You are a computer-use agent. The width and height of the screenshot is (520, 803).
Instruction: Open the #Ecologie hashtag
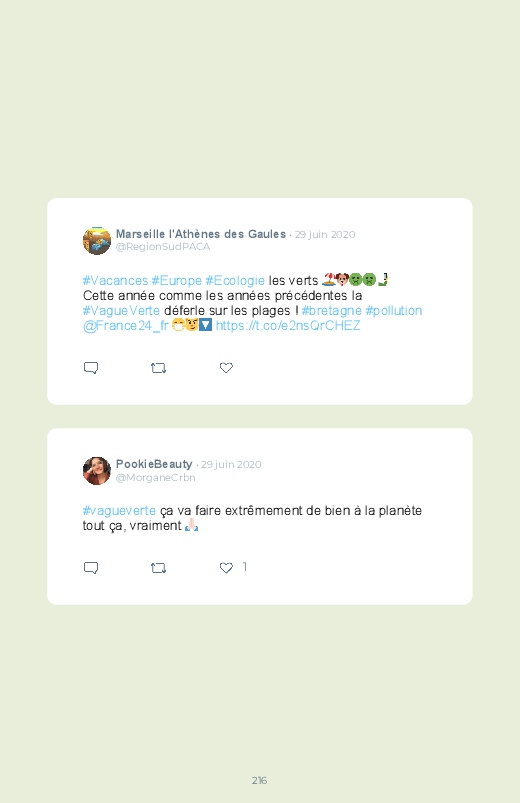click(235, 281)
